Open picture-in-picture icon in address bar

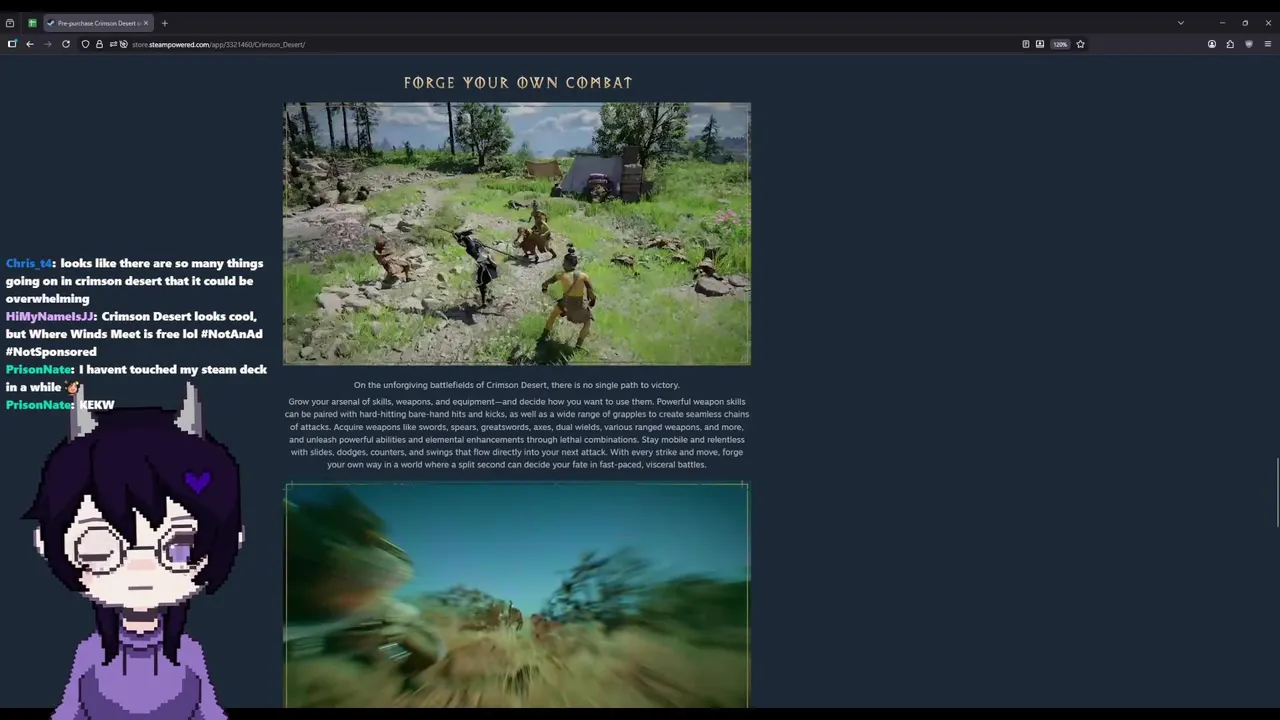pyautogui.click(x=1040, y=44)
